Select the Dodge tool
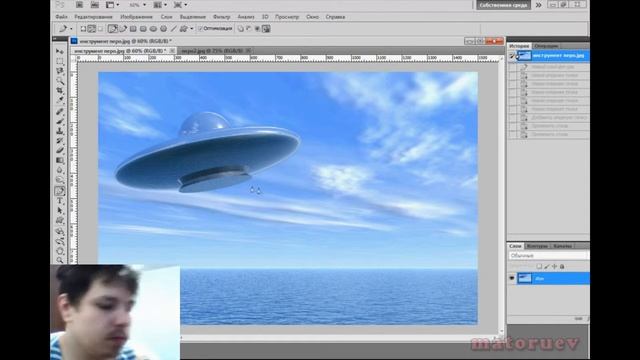This screenshot has width=640, height=360. coord(60,180)
